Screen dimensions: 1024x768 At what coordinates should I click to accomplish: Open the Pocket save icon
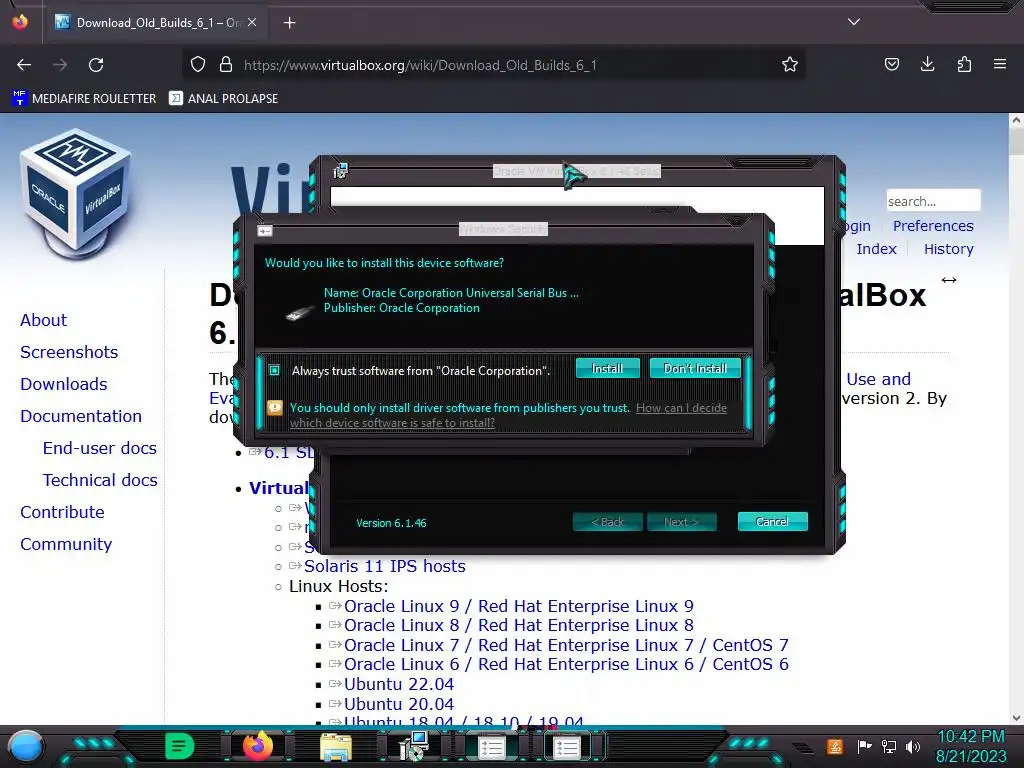click(891, 64)
